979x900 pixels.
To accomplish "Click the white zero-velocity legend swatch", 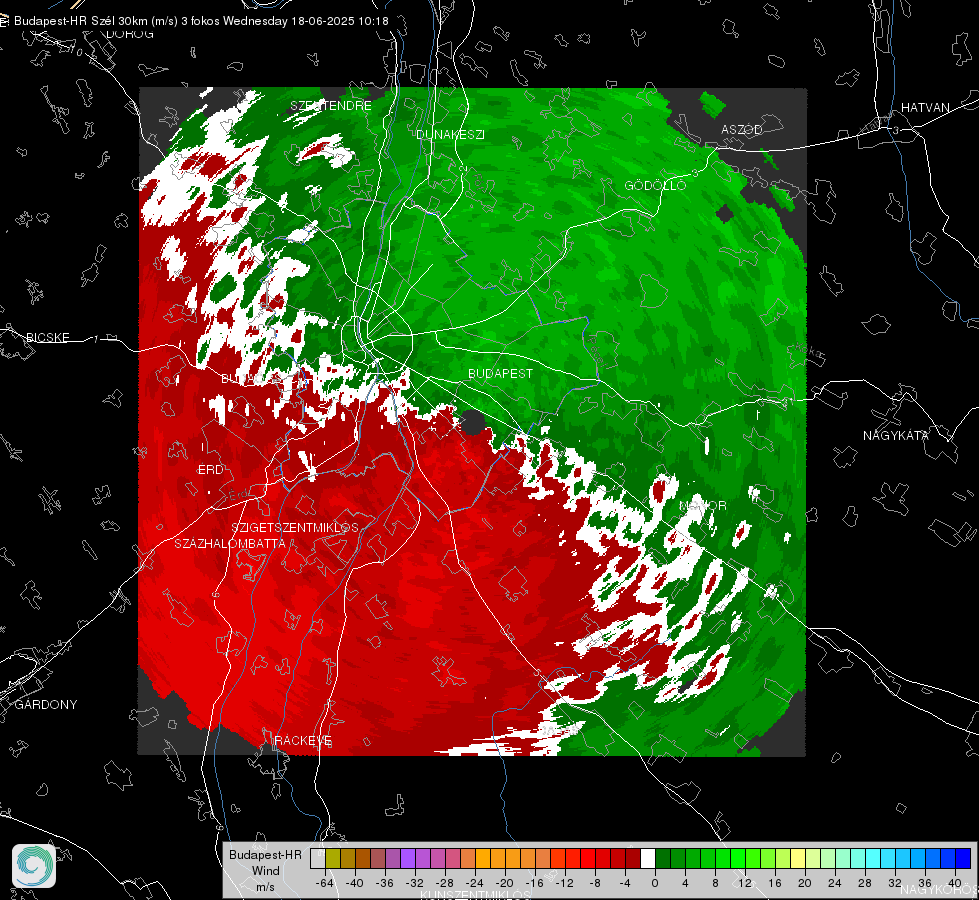I will 648,858.
